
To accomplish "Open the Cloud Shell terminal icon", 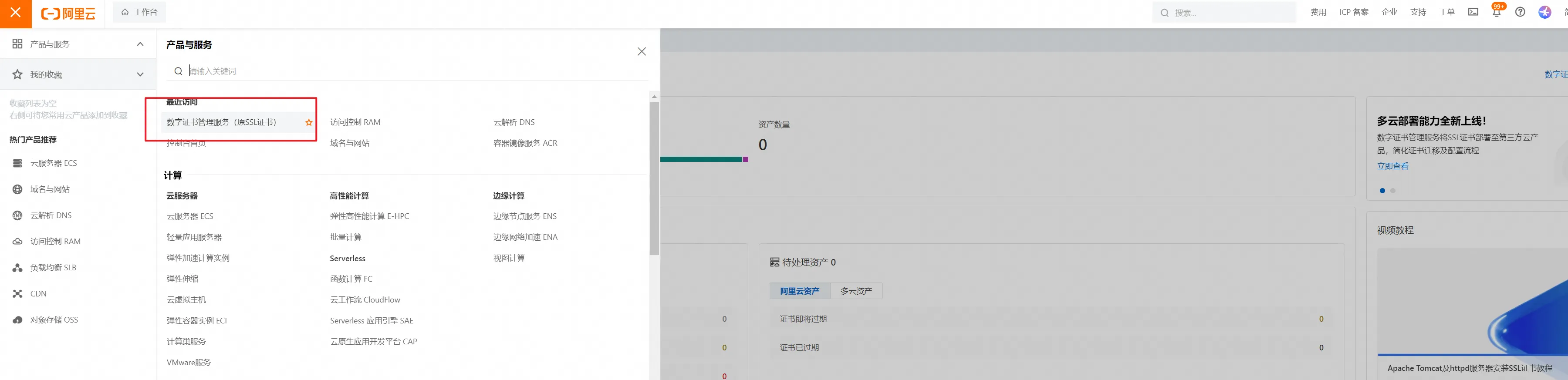I will pyautogui.click(x=1473, y=12).
